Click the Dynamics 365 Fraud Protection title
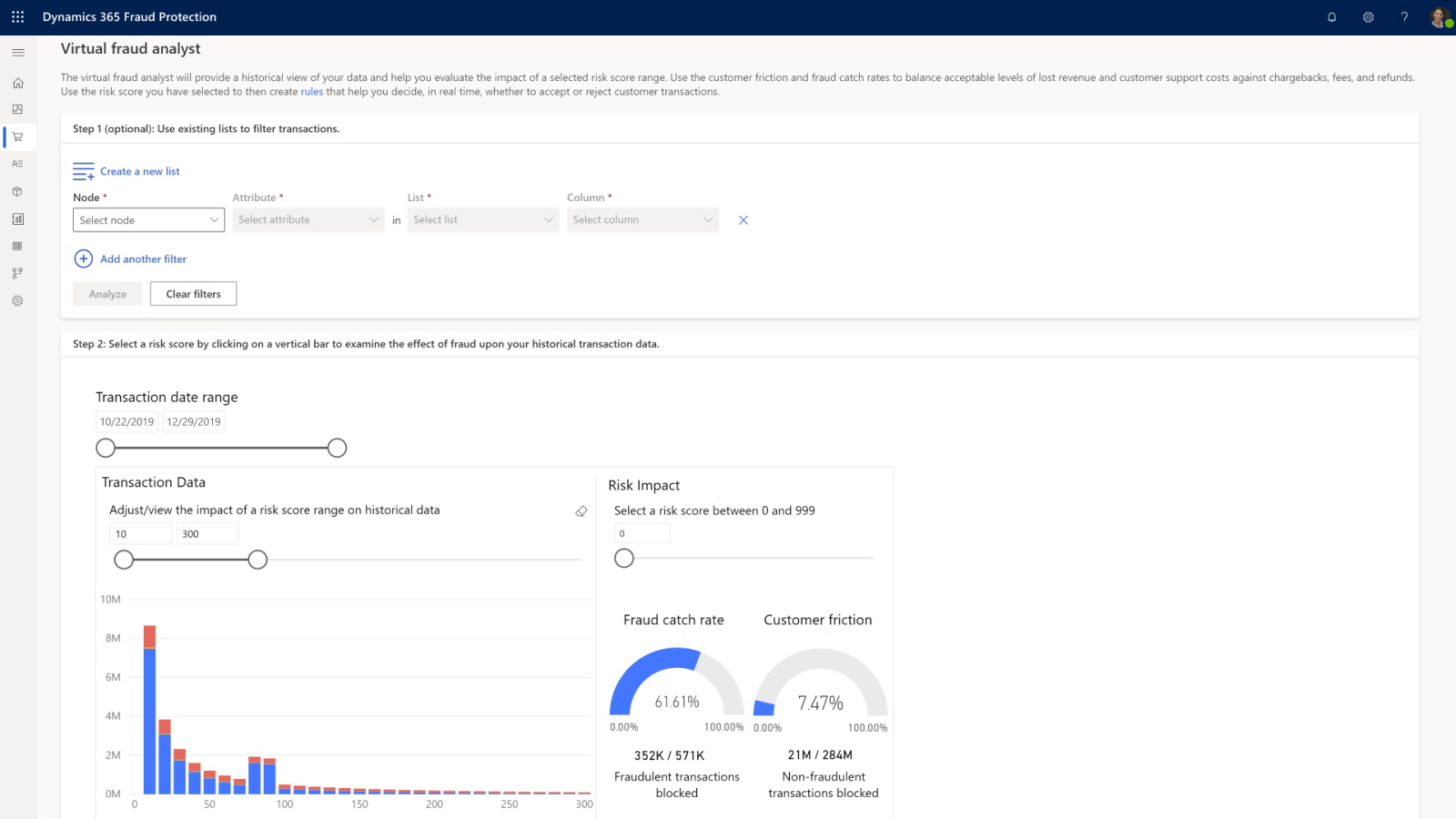This screenshot has height=819, width=1456. point(129,17)
